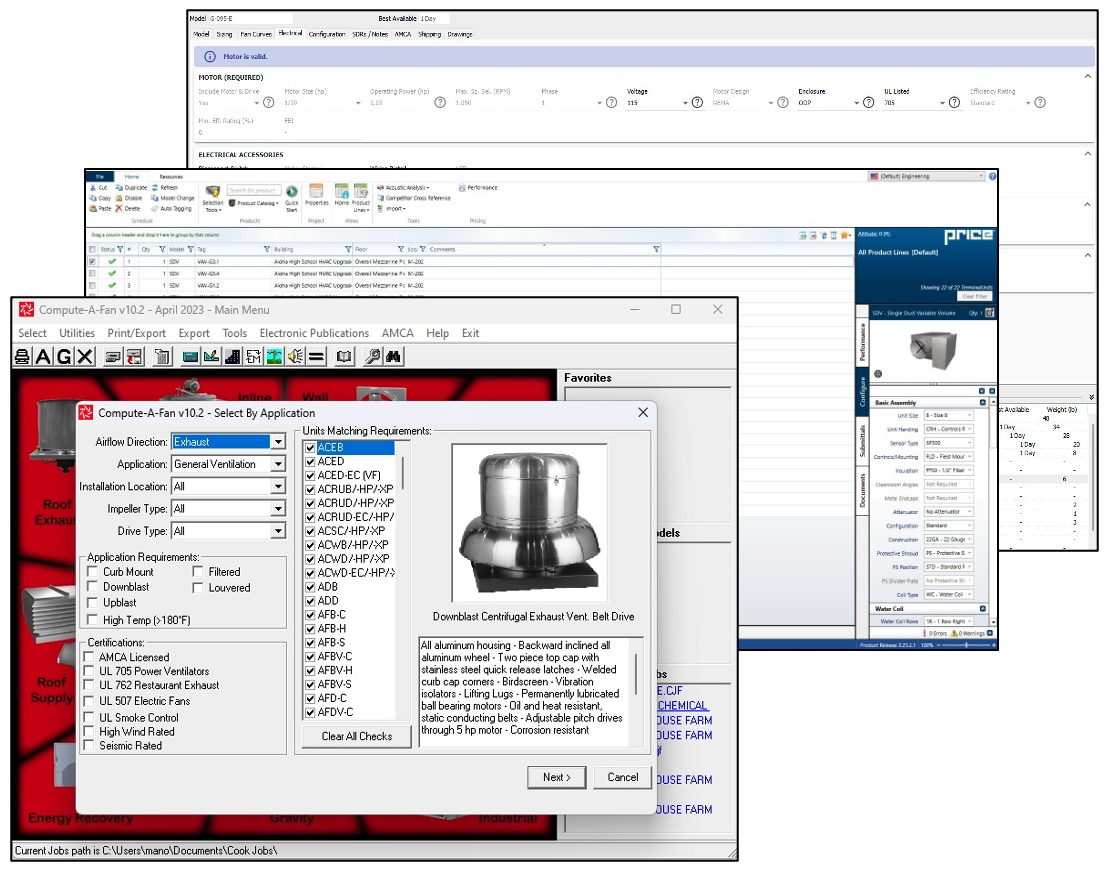Screen dimensions: 1110x869
Task: Expand the Drive Type dropdown
Action: [278, 531]
